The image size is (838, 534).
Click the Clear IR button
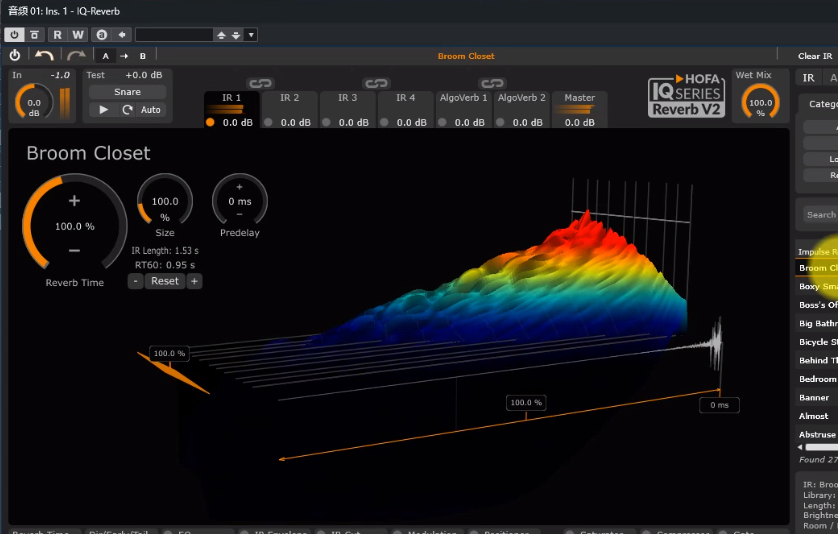pos(814,56)
